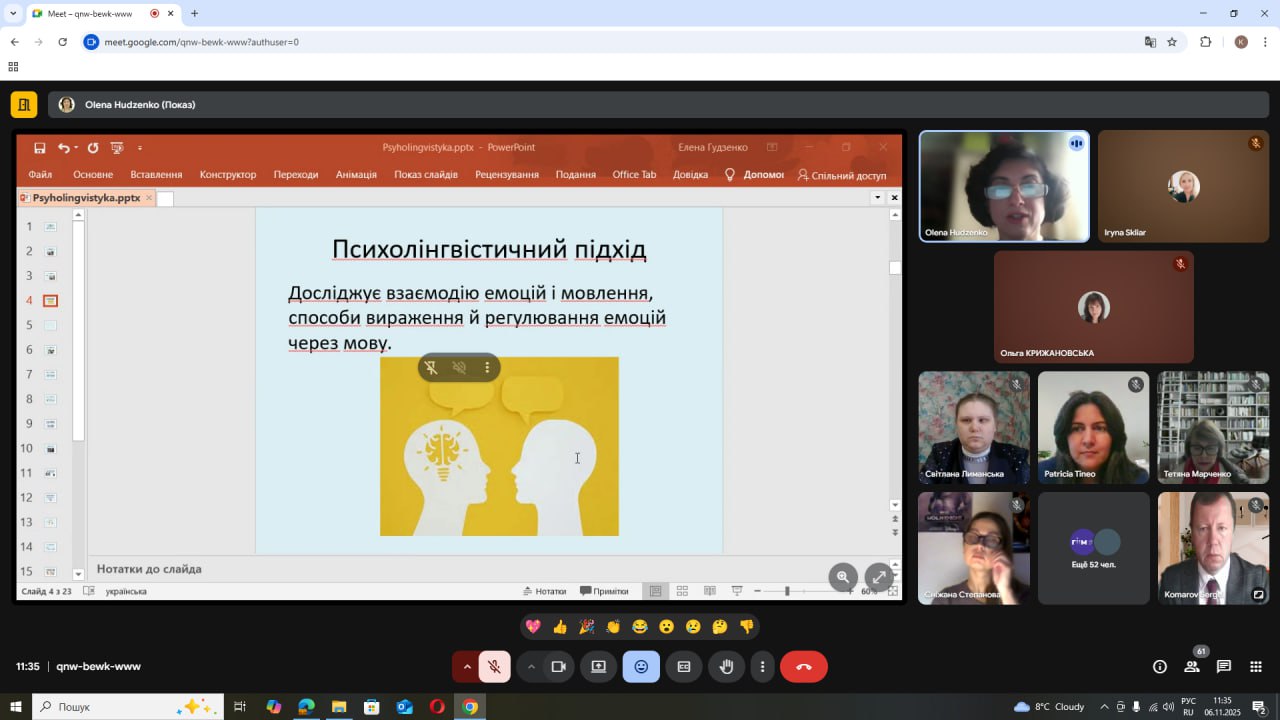Click the emoji reactions button
Screen dimensions: 1280x720
coord(641,667)
